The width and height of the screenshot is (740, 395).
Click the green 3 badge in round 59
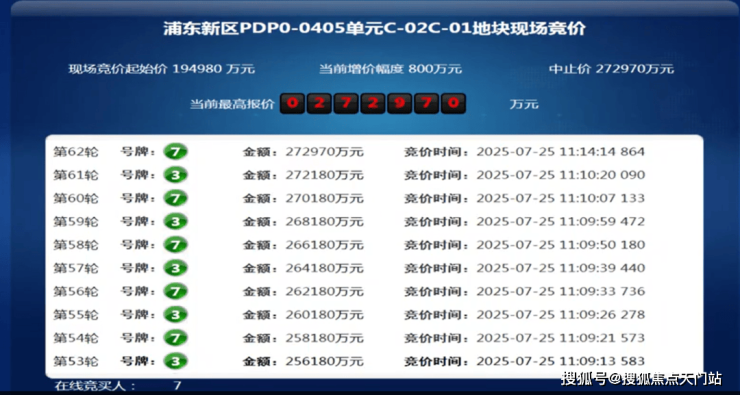coord(176,221)
